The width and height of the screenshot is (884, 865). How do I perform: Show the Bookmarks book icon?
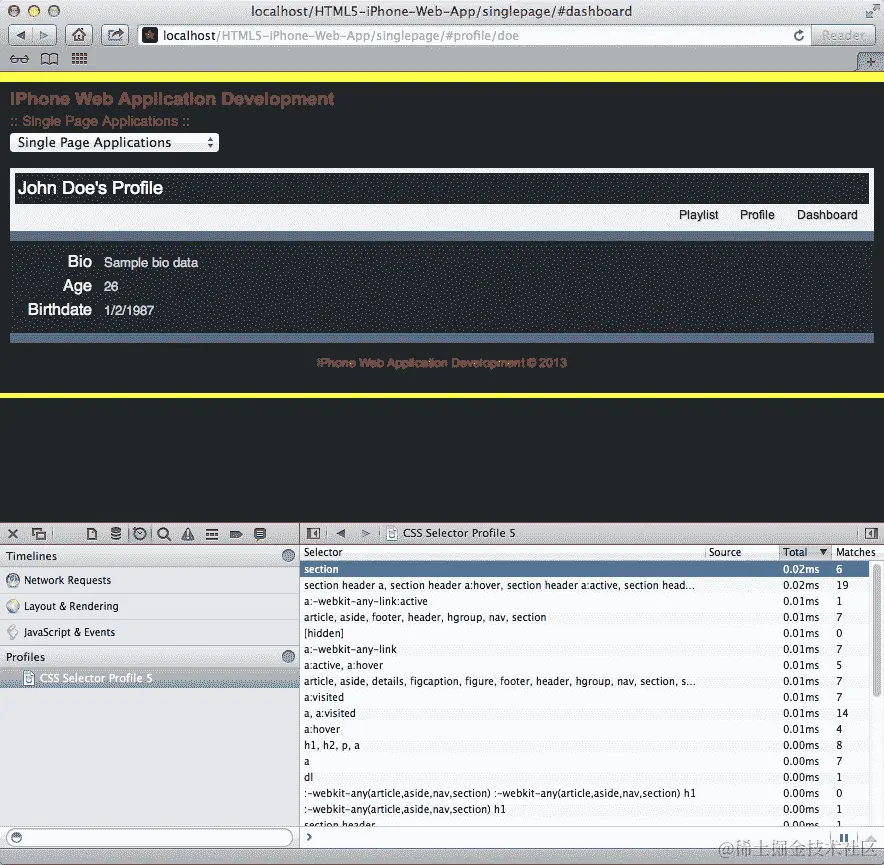[50, 59]
